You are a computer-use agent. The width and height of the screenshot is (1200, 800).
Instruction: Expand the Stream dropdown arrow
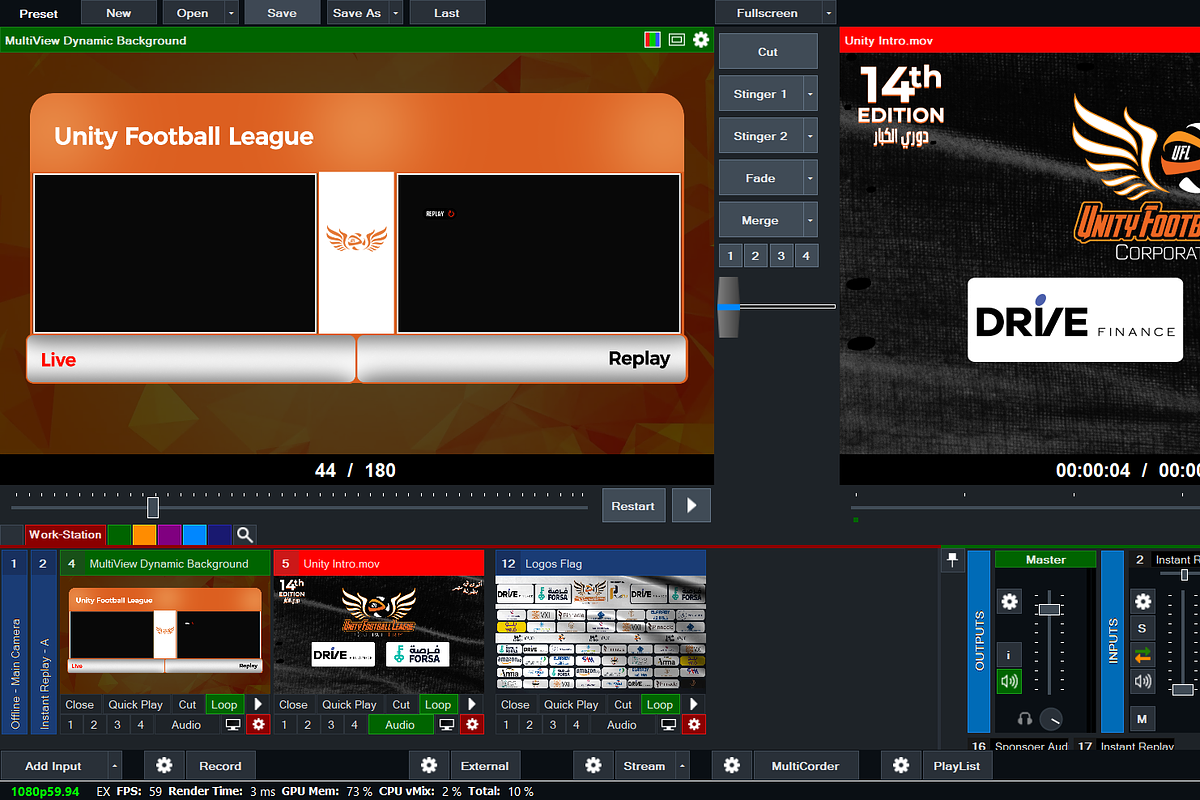(682, 766)
